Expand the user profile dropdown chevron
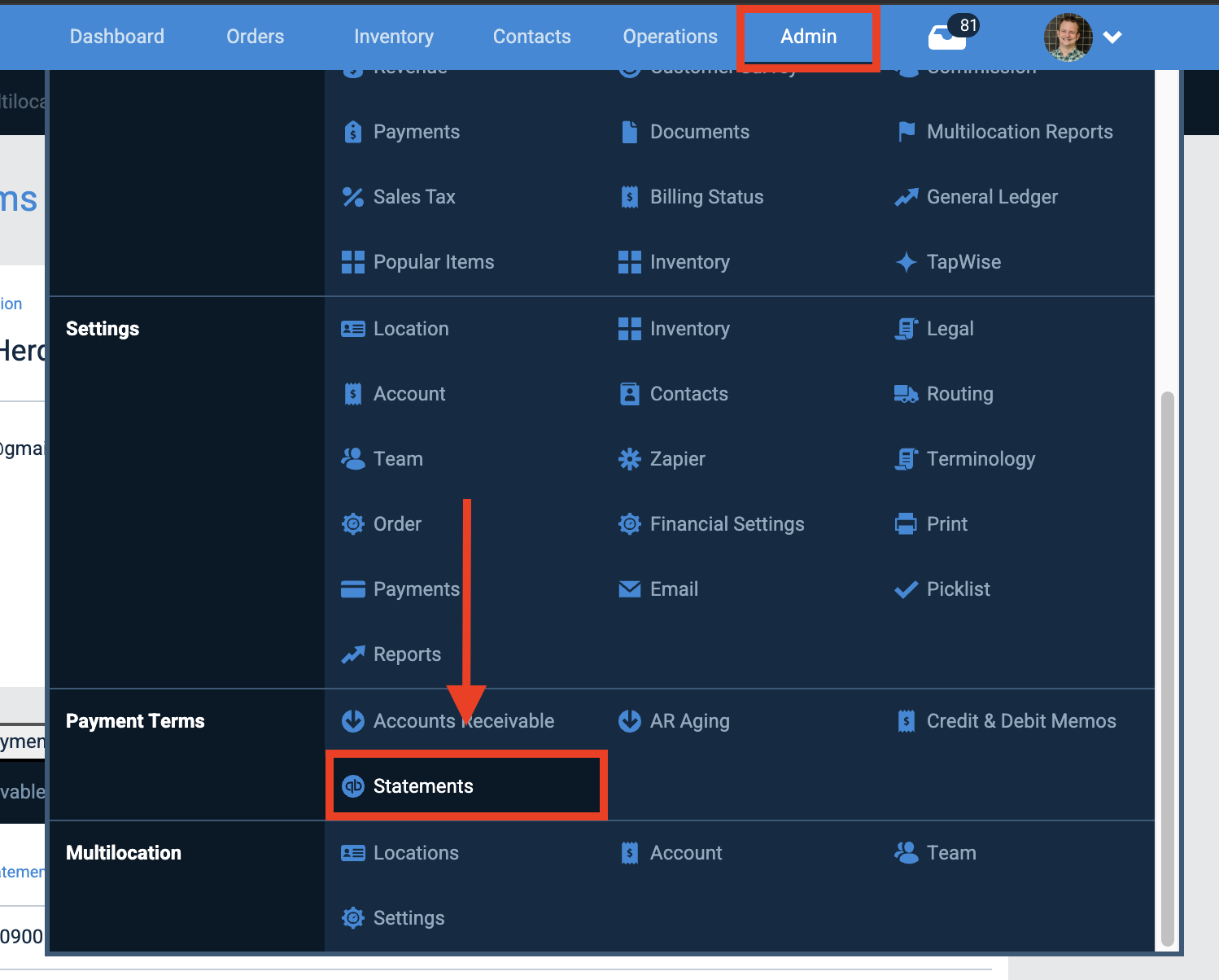Image resolution: width=1219 pixels, height=980 pixels. coord(1112,37)
